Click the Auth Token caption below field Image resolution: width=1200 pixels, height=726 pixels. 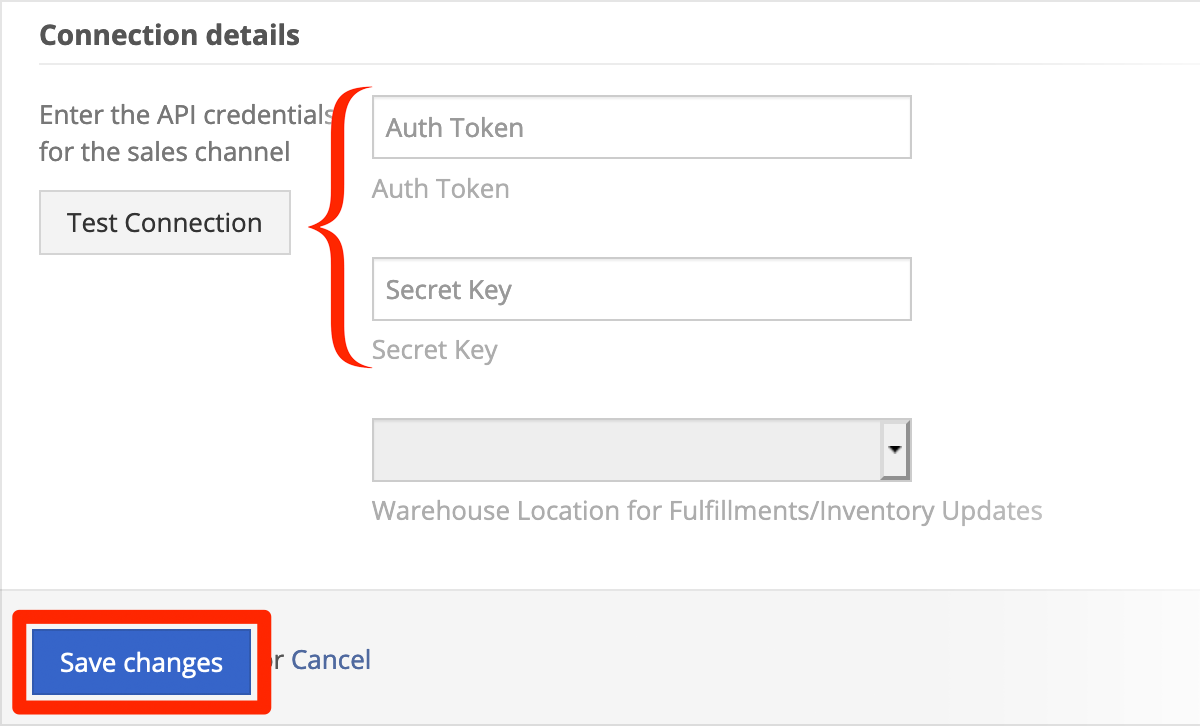pyautogui.click(x=441, y=189)
